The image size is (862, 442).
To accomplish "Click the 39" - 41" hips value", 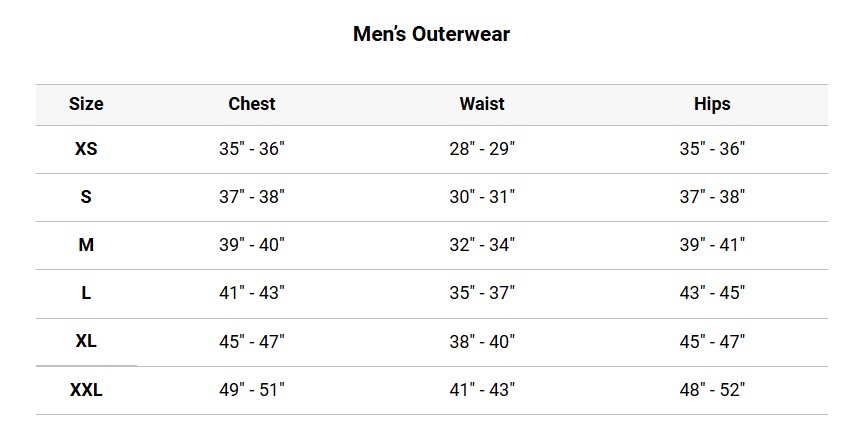I will tap(712, 245).
